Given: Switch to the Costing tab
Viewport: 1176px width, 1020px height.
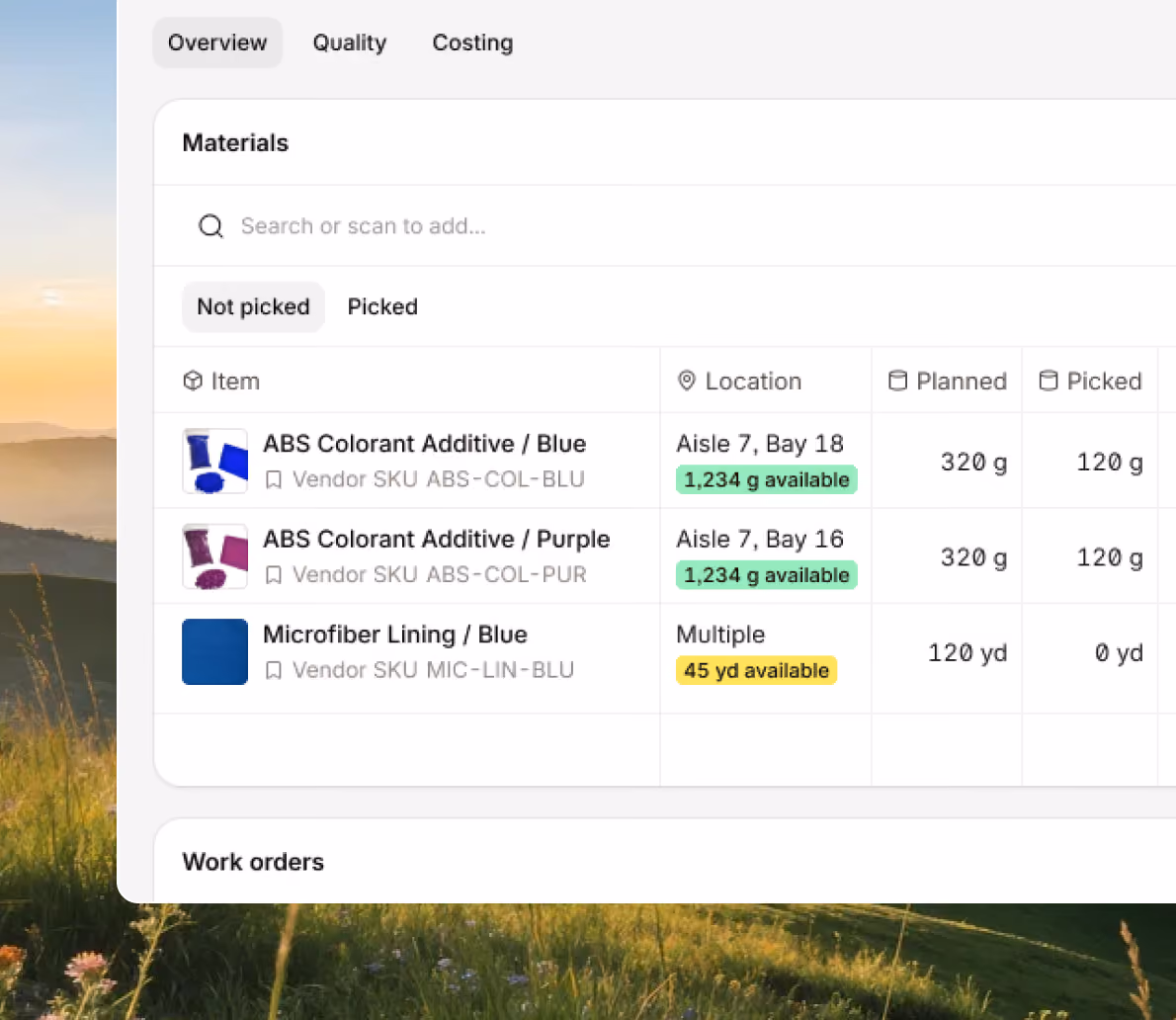Looking at the screenshot, I should click(x=472, y=42).
